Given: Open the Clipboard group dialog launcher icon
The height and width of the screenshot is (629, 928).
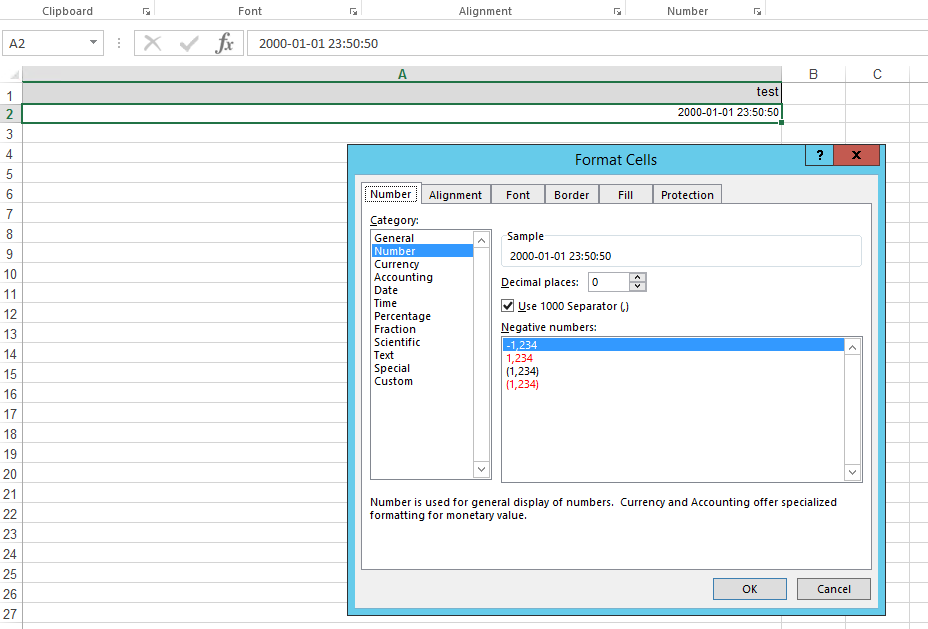Looking at the screenshot, I should click(146, 11).
